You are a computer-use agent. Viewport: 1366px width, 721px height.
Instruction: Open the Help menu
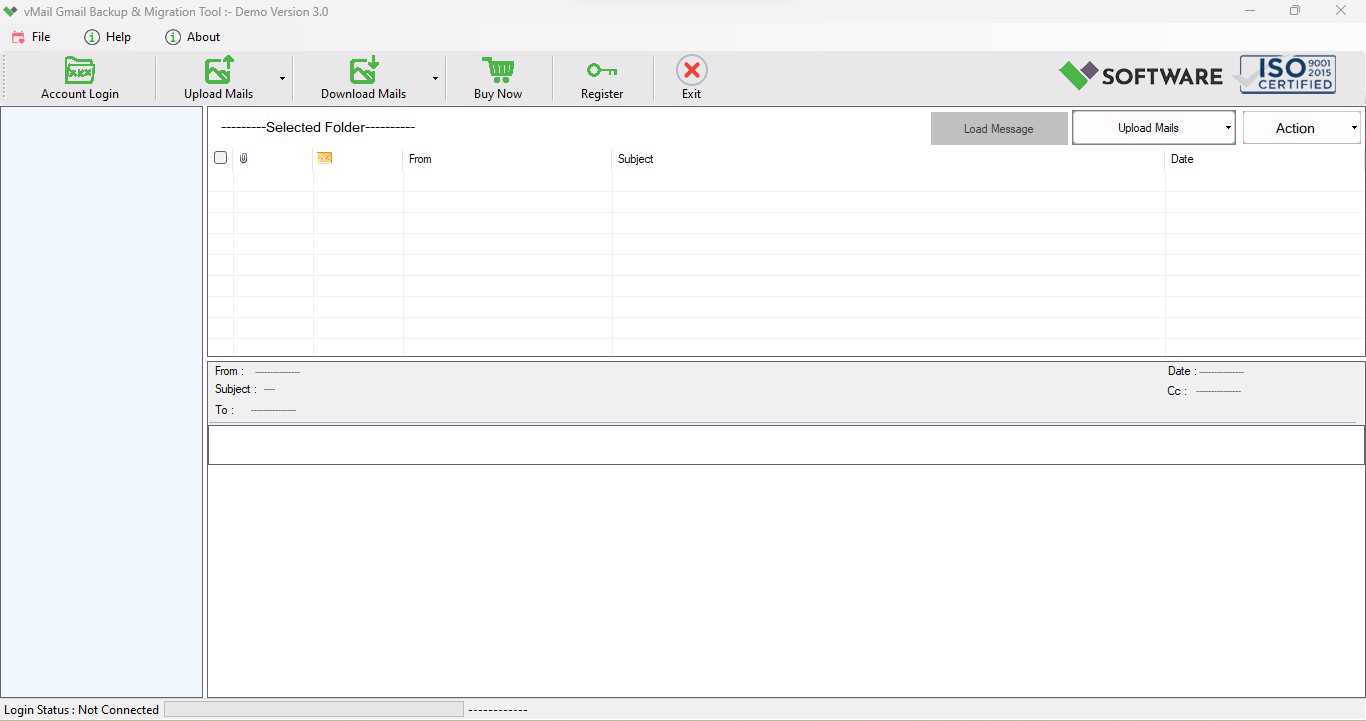point(108,37)
